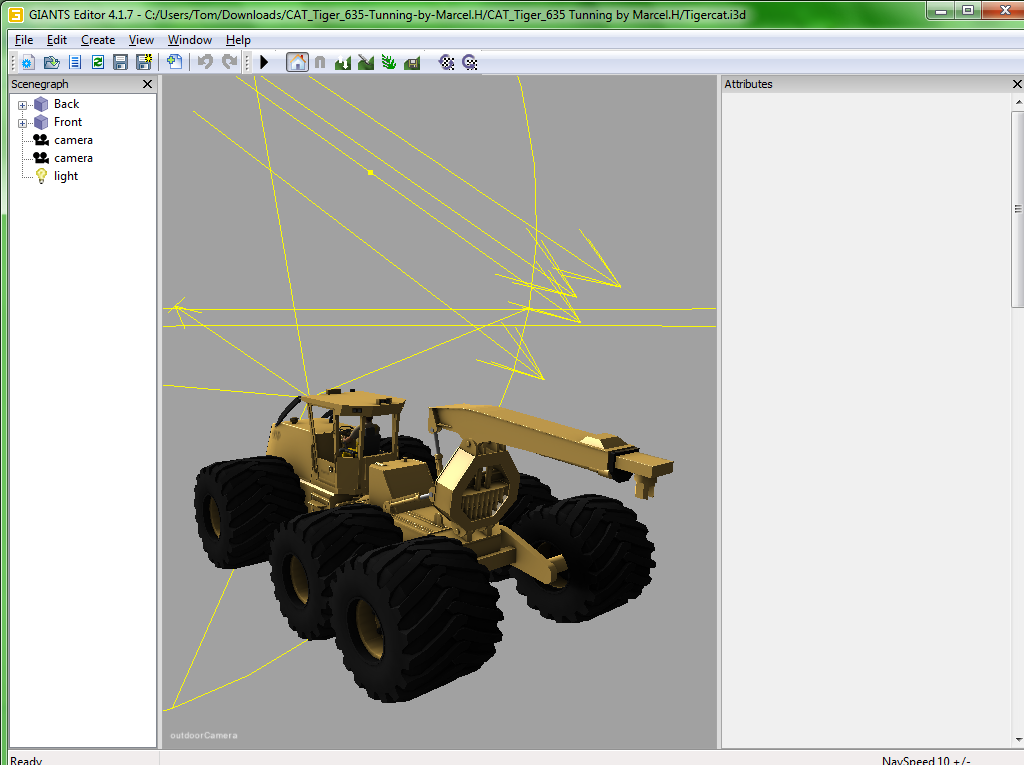
Task: Click the import document plus icon
Action: [x=174, y=62]
